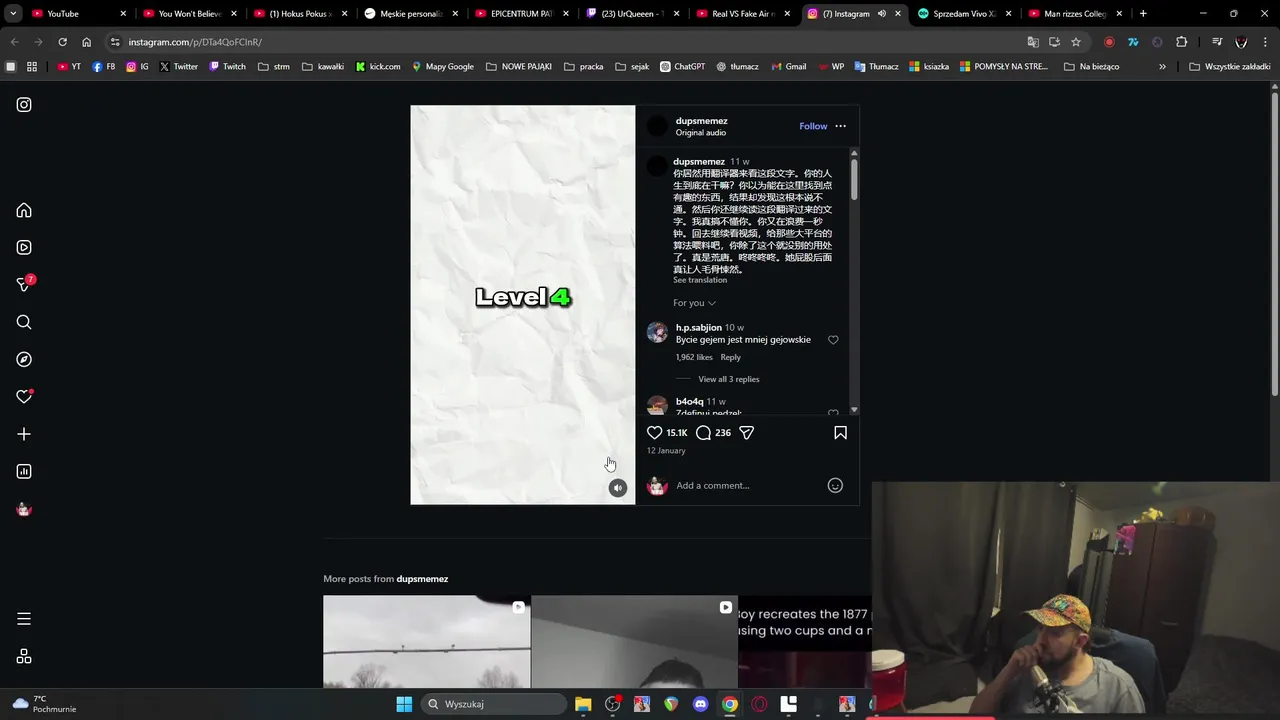Viewport: 1280px width, 720px height.
Task: Reload the current page
Action: [62, 42]
